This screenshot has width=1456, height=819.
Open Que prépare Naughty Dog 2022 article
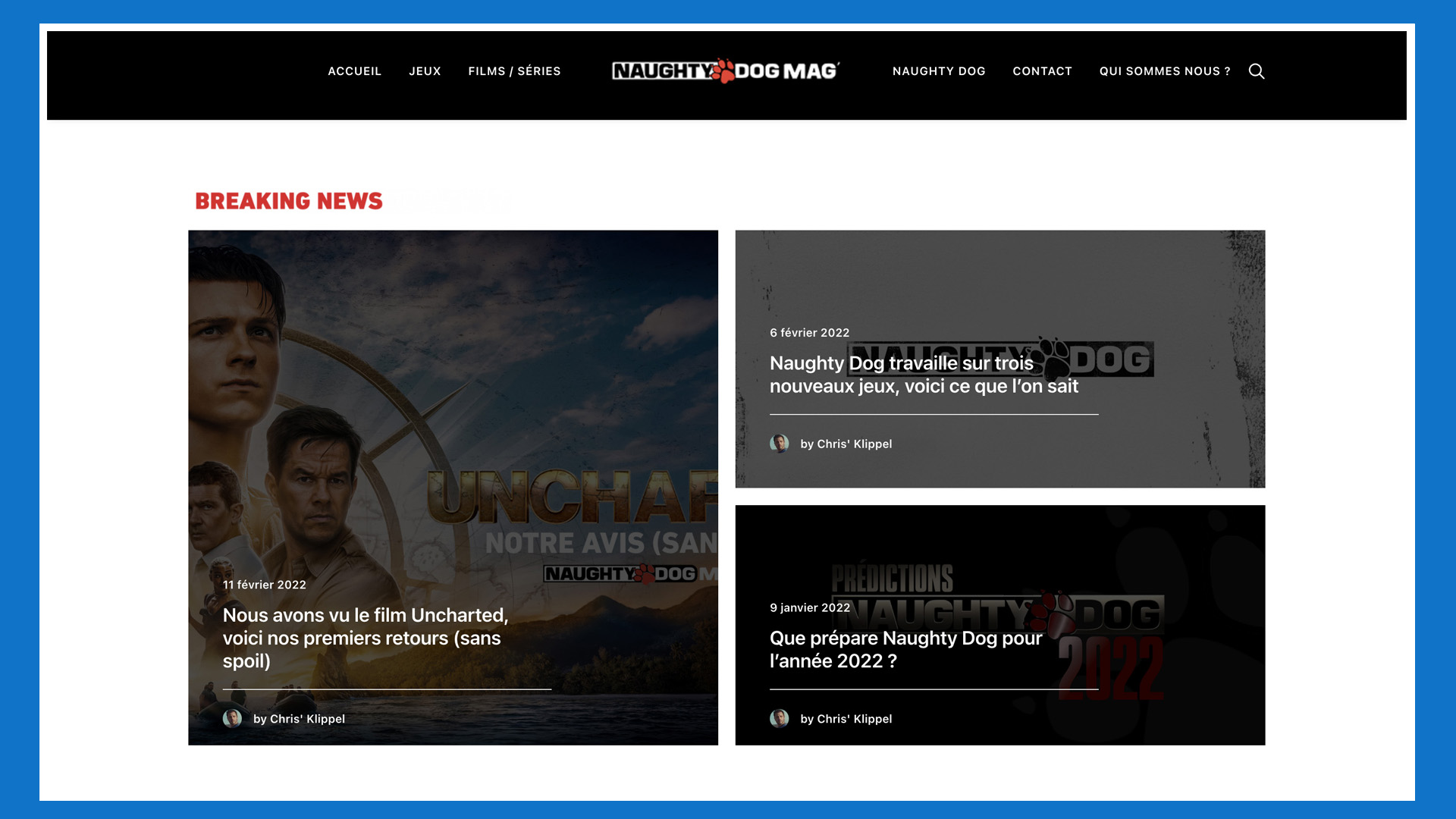pos(905,649)
